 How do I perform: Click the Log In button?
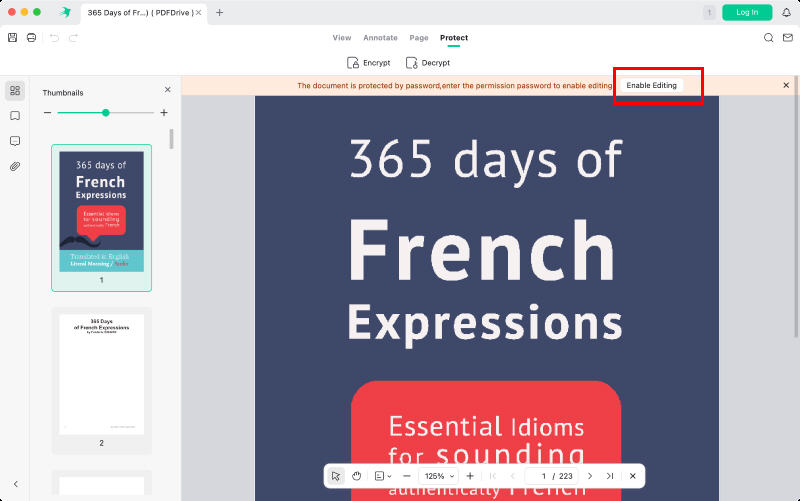747,12
